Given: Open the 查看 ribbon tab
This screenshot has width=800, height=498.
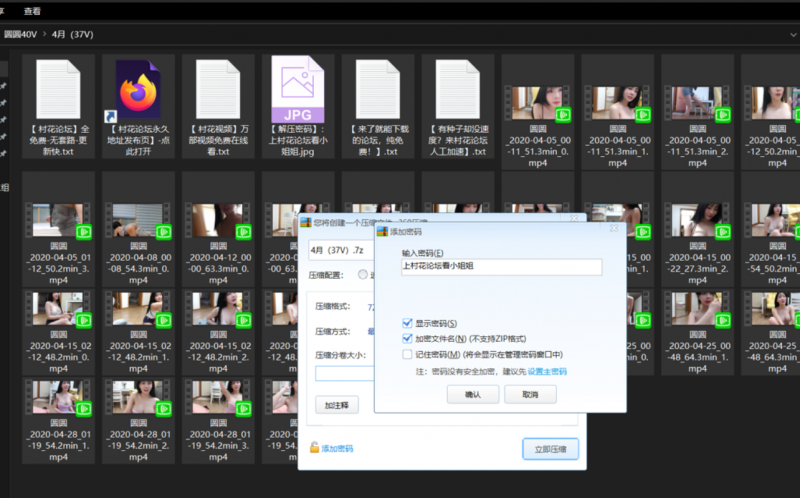Looking at the screenshot, I should pyautogui.click(x=32, y=11).
